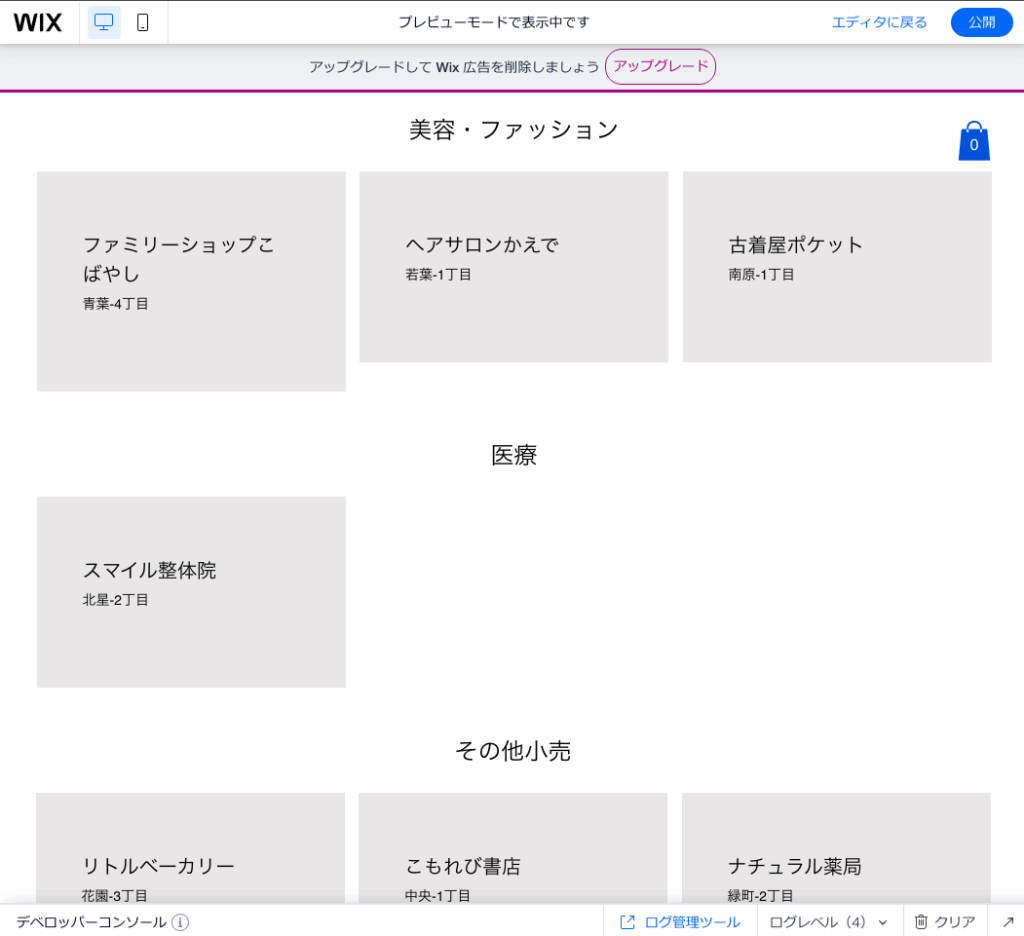1024x936 pixels.
Task: Open the スマイル整体院 store card
Action: 190,591
